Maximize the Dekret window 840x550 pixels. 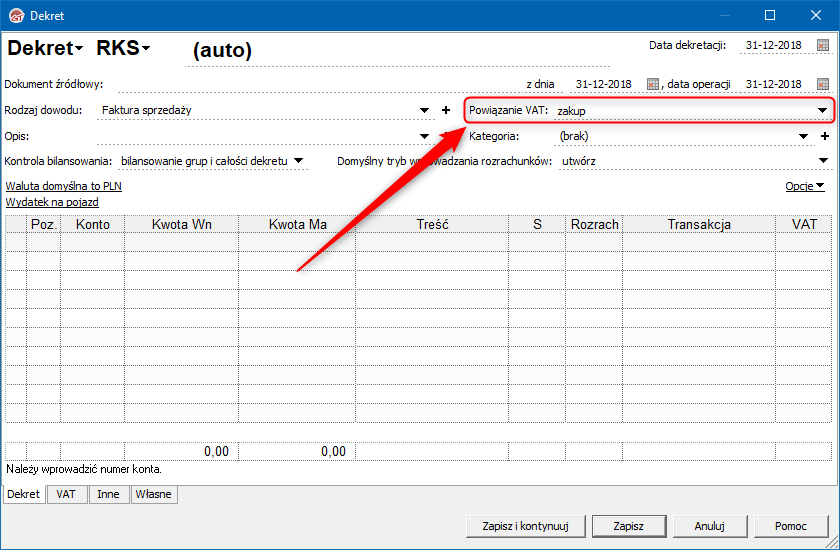(770, 15)
